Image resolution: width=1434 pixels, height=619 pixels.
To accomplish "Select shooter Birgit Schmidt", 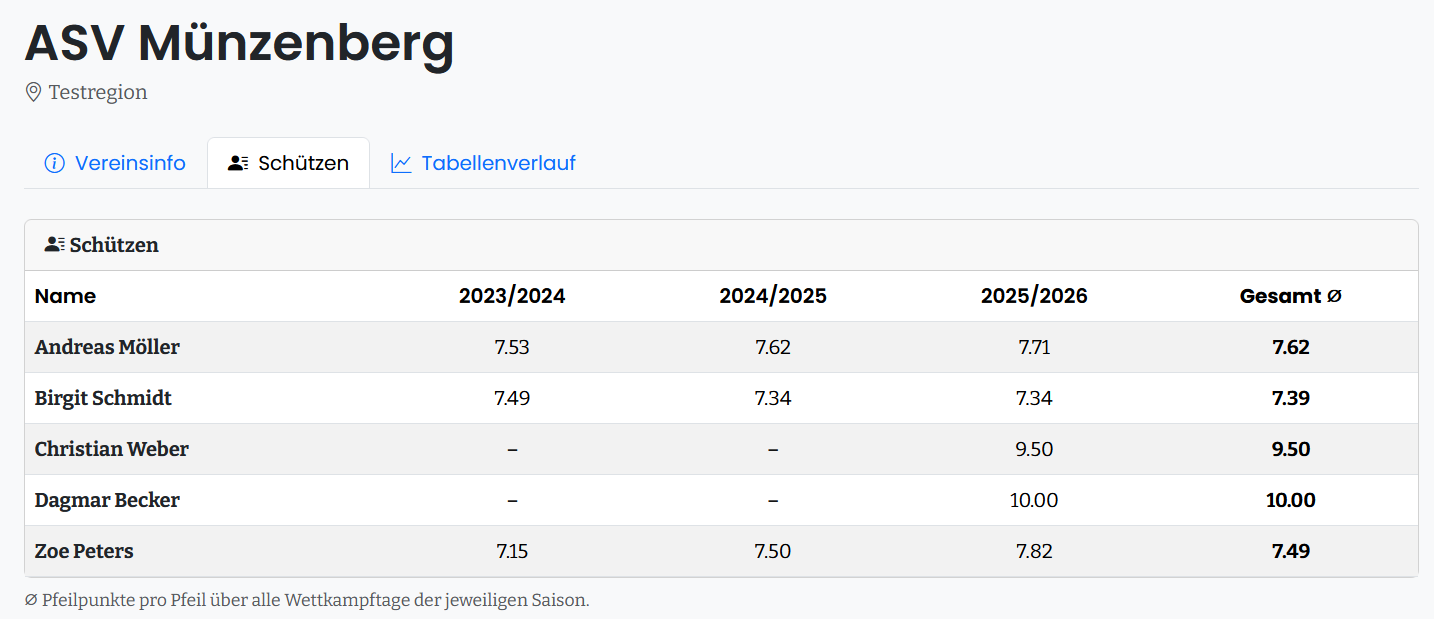I will click(103, 398).
